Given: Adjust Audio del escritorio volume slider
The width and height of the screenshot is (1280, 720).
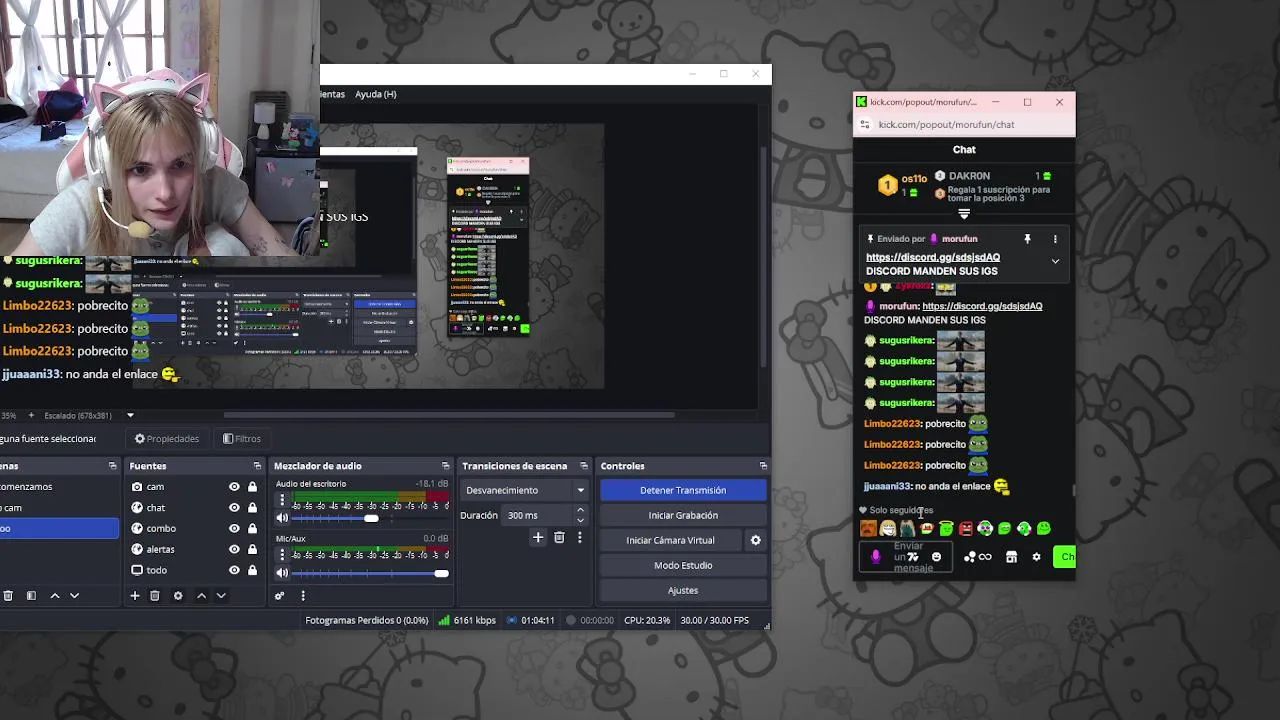Looking at the screenshot, I should pyautogui.click(x=371, y=518).
